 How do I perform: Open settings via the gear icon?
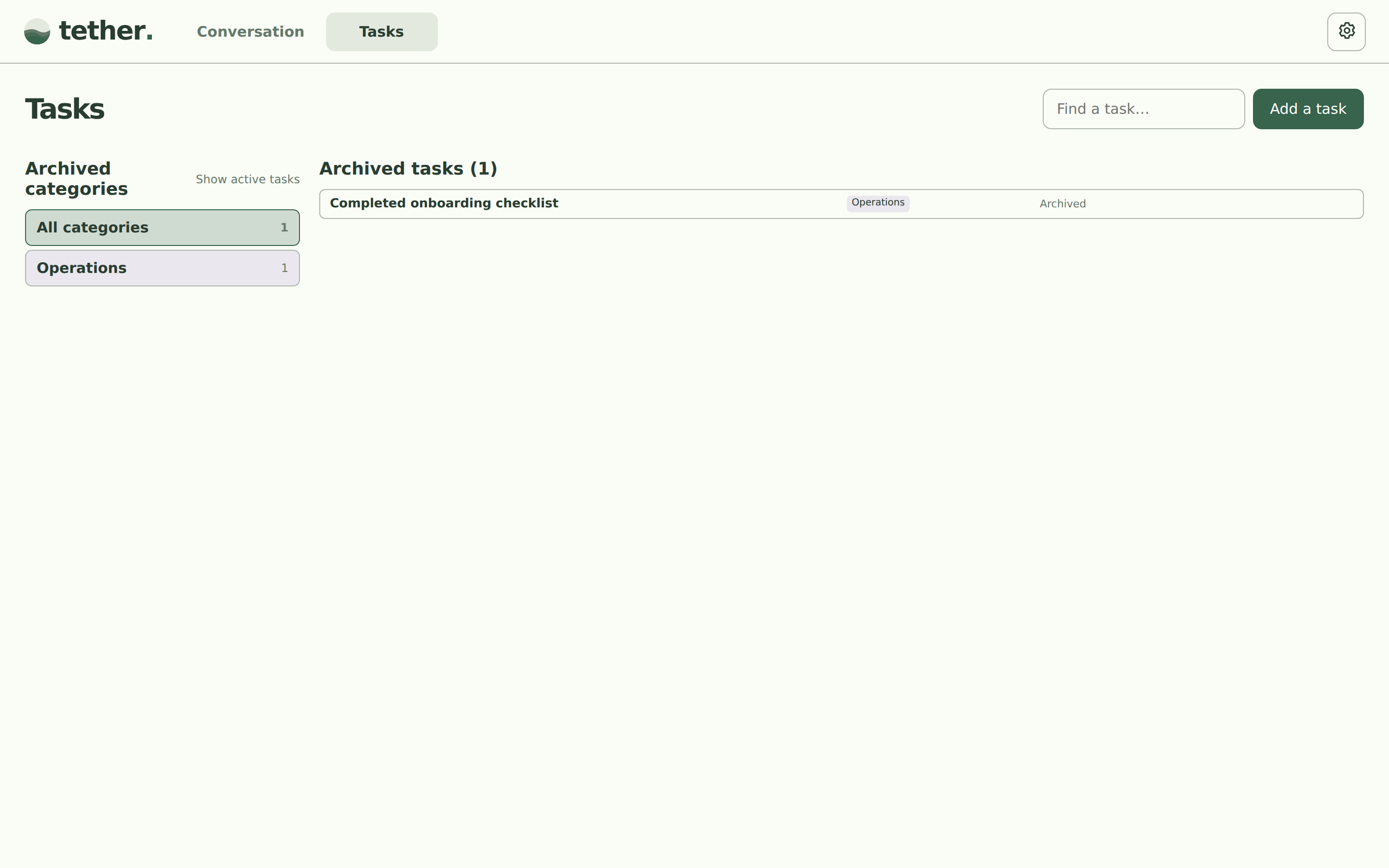1346,31
